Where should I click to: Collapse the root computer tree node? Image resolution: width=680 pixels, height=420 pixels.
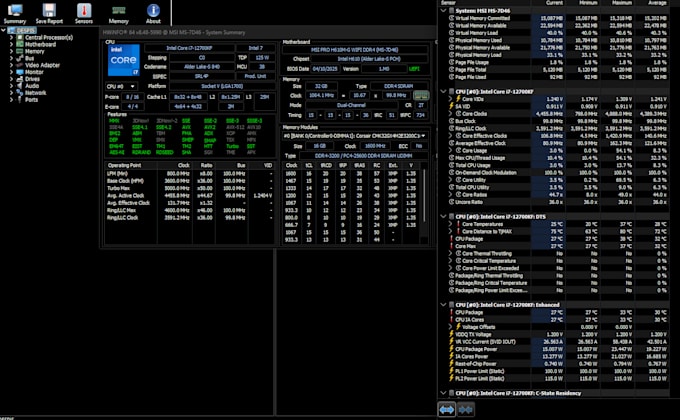(x=3, y=30)
